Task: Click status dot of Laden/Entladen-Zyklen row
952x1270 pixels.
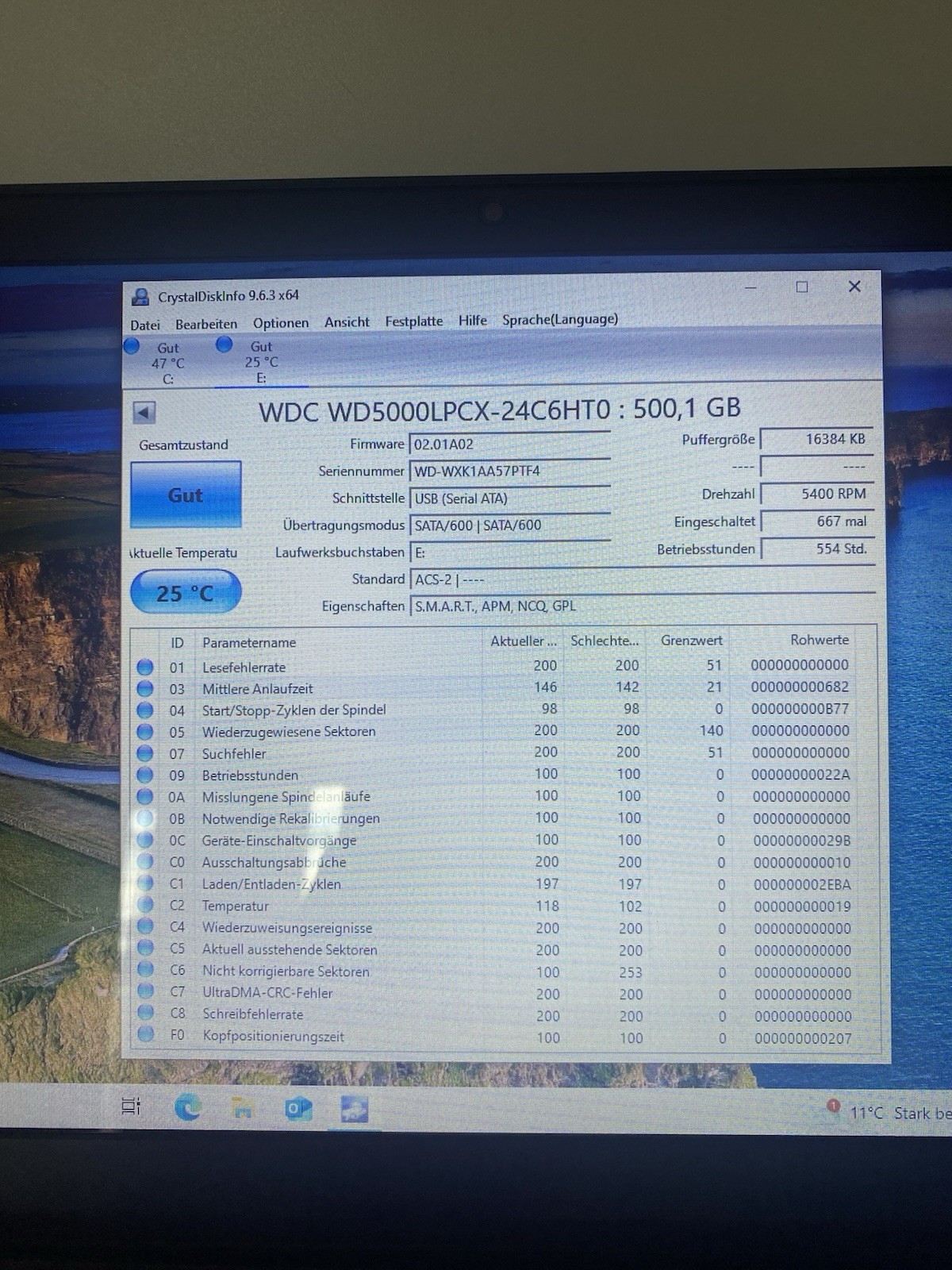Action: tap(145, 883)
